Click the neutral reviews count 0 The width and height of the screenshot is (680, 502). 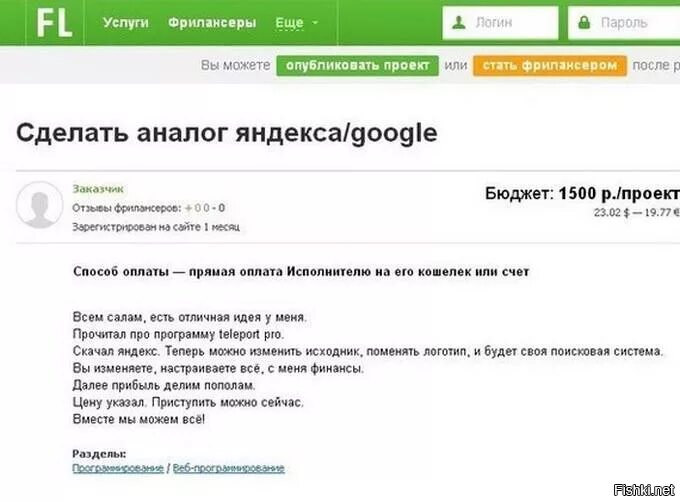point(206,208)
